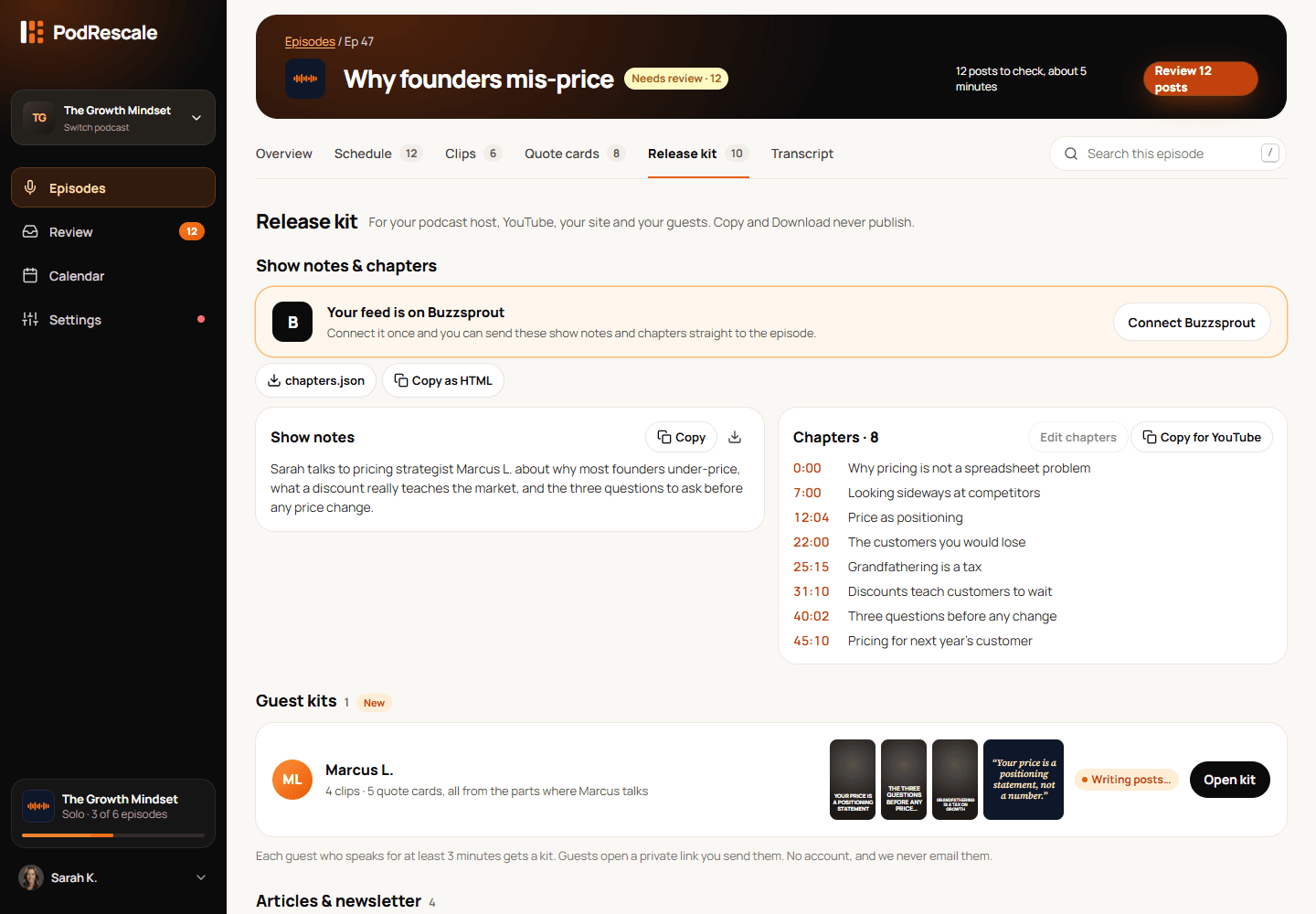Click Copy for YouTube button
Screen dimensions: 1316x914
click(1202, 437)
